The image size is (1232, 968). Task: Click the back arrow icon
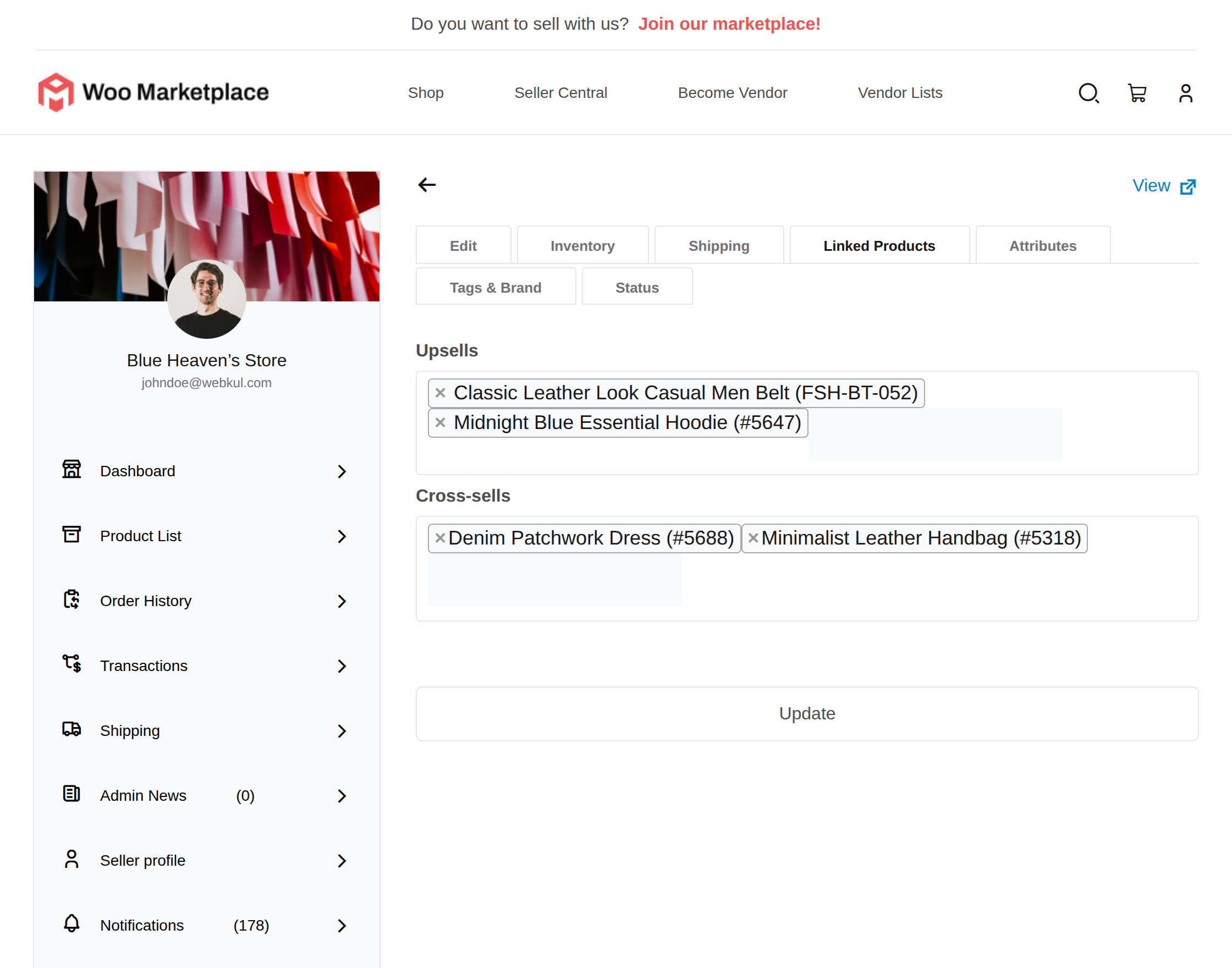[427, 185]
